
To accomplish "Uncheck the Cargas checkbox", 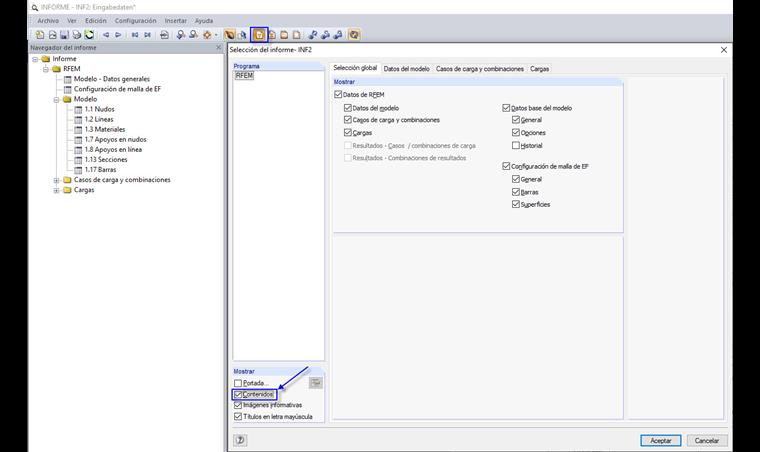I will [x=348, y=132].
